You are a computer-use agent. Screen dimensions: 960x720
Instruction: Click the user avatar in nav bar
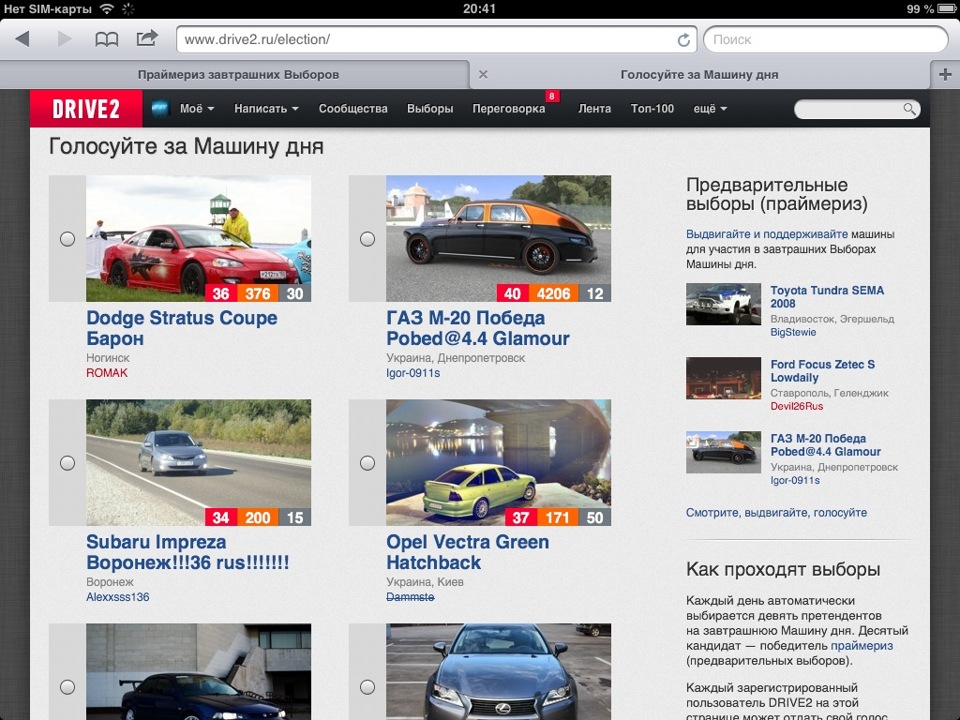click(x=160, y=108)
